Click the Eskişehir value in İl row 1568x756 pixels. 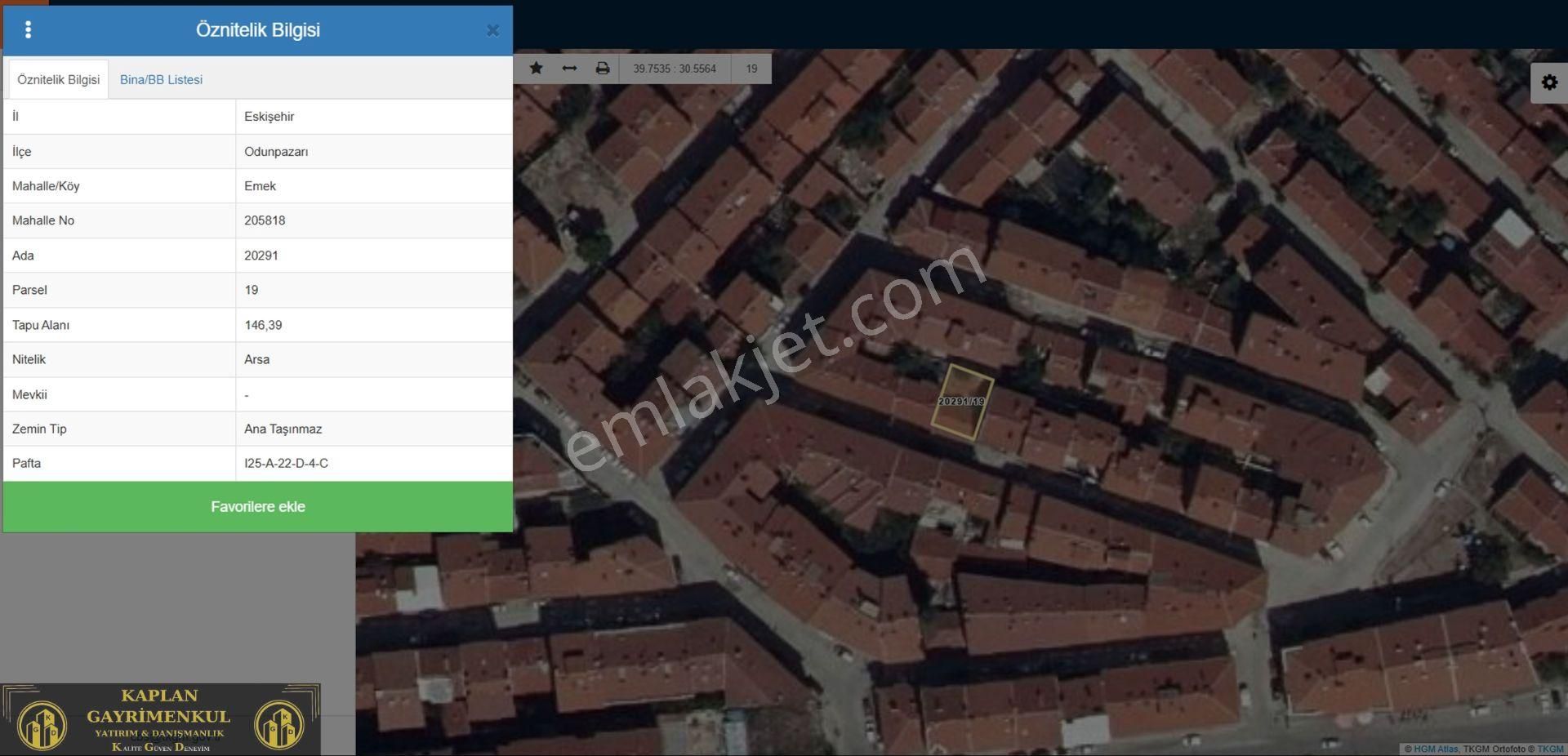(x=269, y=117)
